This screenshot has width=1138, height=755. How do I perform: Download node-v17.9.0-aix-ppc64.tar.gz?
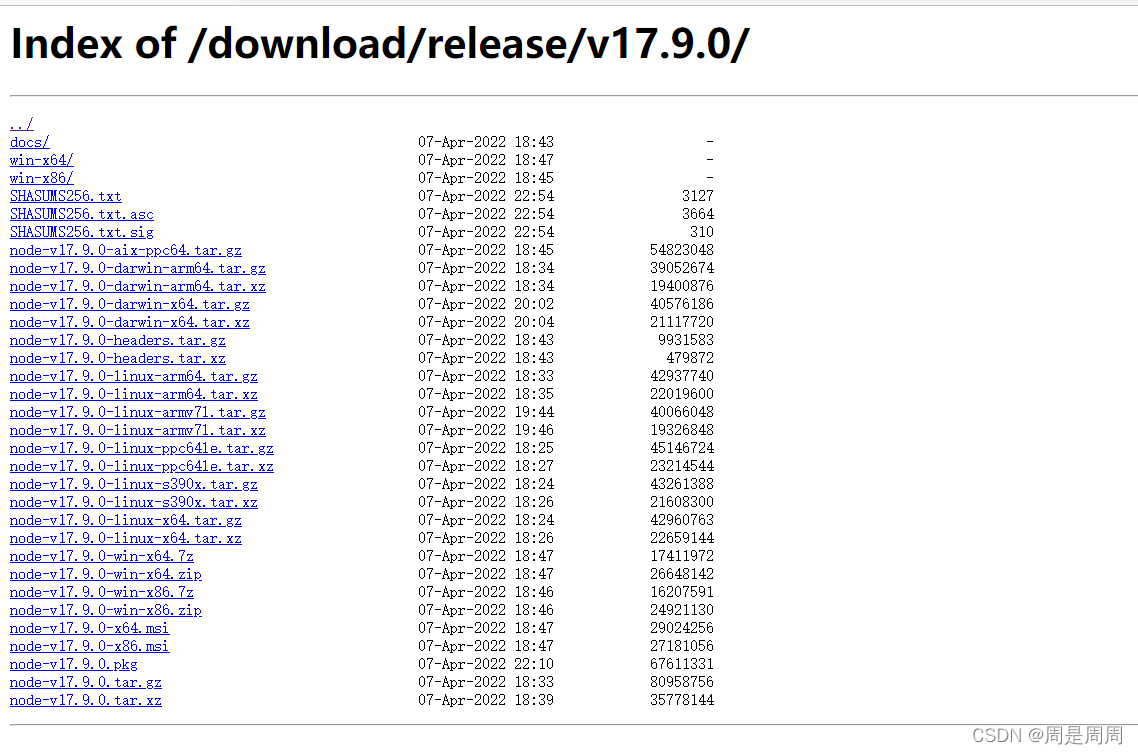click(x=126, y=250)
